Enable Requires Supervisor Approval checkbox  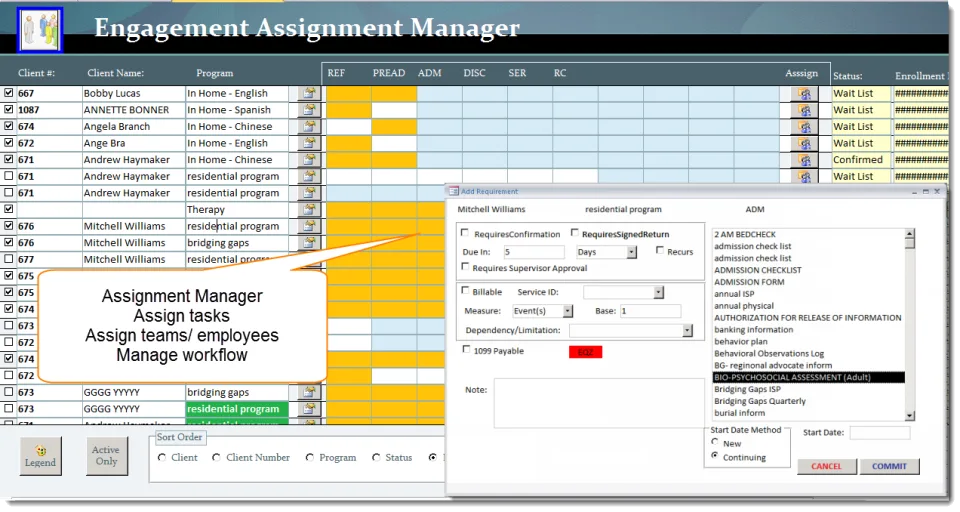pos(465,266)
